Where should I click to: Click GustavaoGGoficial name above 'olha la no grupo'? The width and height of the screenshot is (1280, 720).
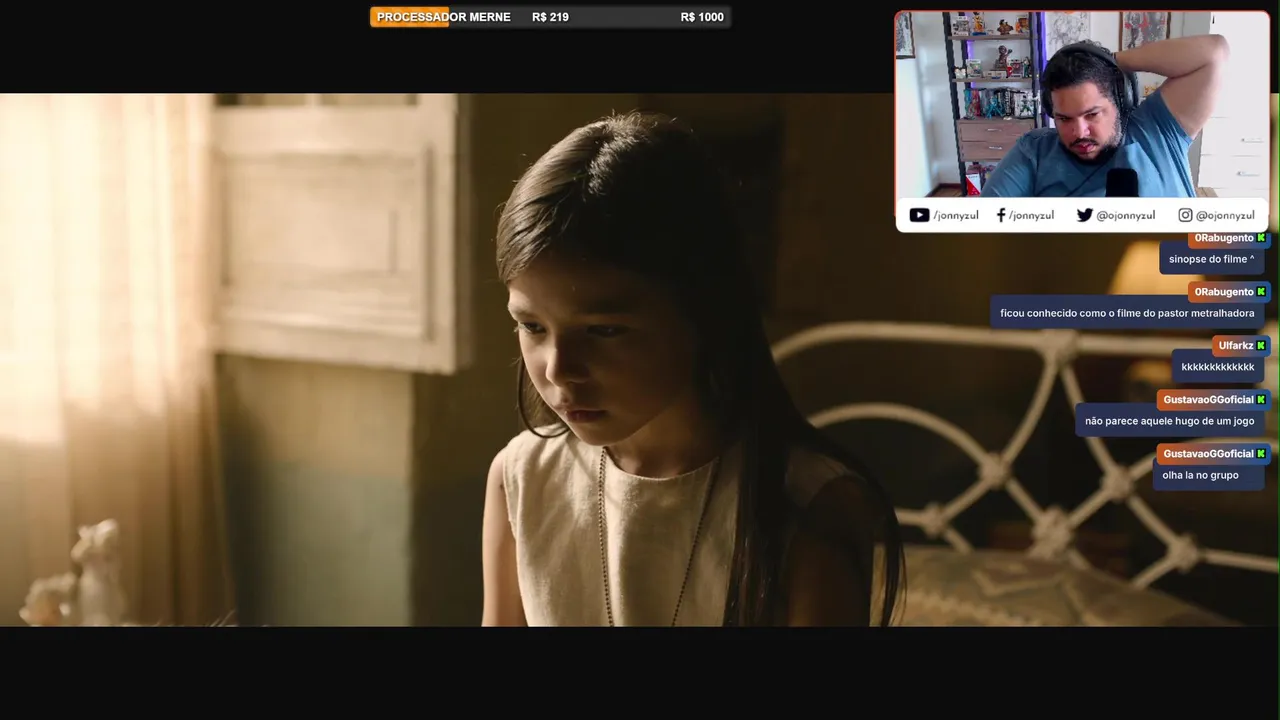(x=1208, y=454)
